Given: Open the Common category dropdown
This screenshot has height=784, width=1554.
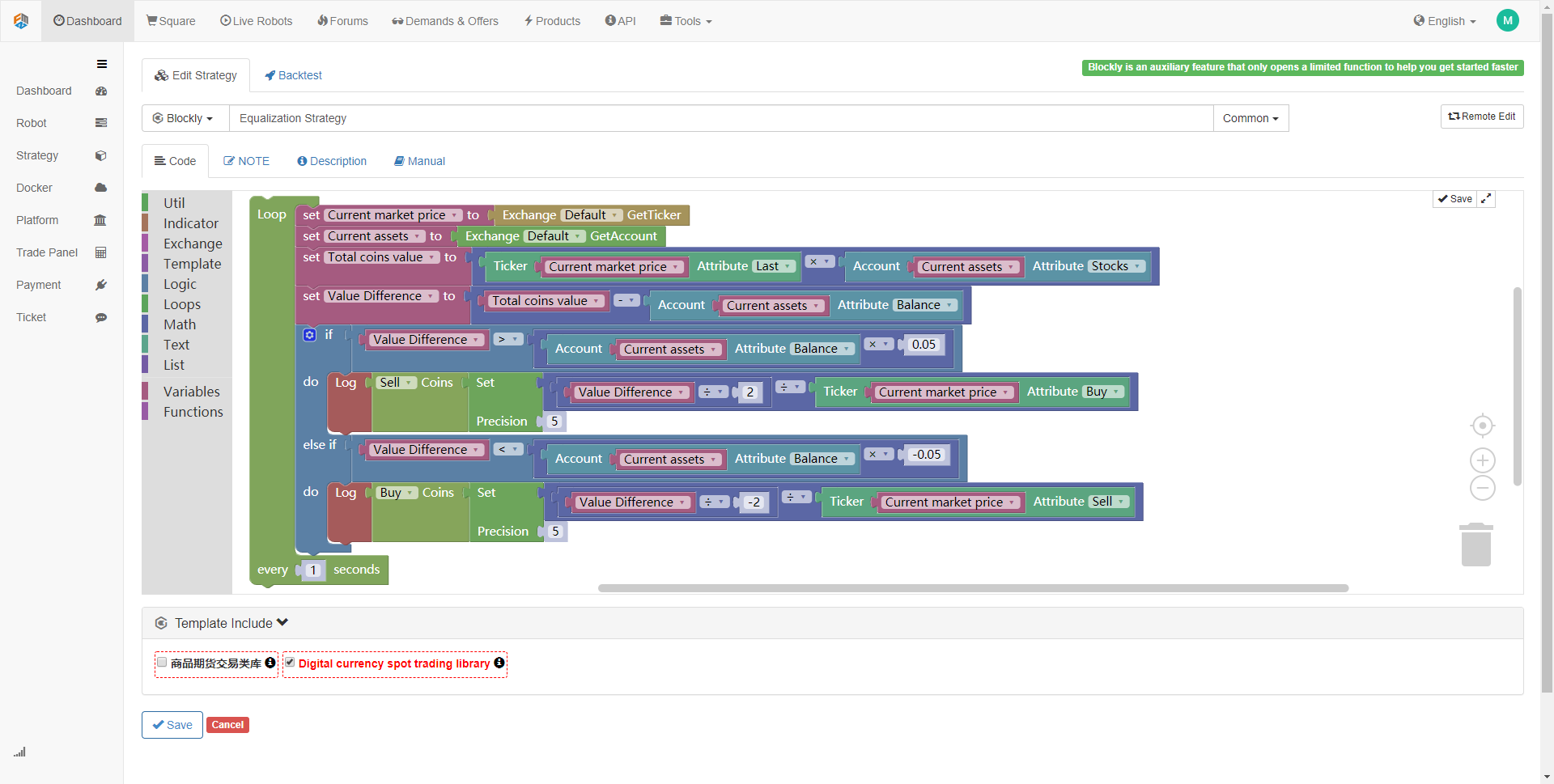Looking at the screenshot, I should coord(1250,118).
